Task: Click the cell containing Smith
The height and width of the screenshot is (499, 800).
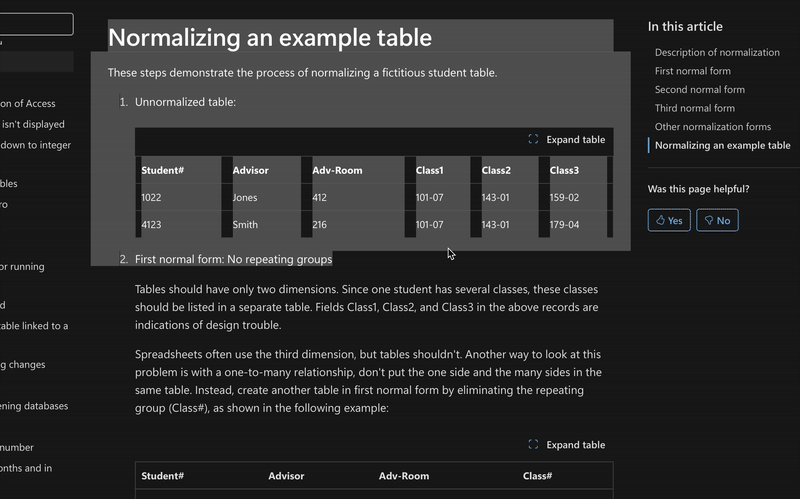Action: (245, 225)
